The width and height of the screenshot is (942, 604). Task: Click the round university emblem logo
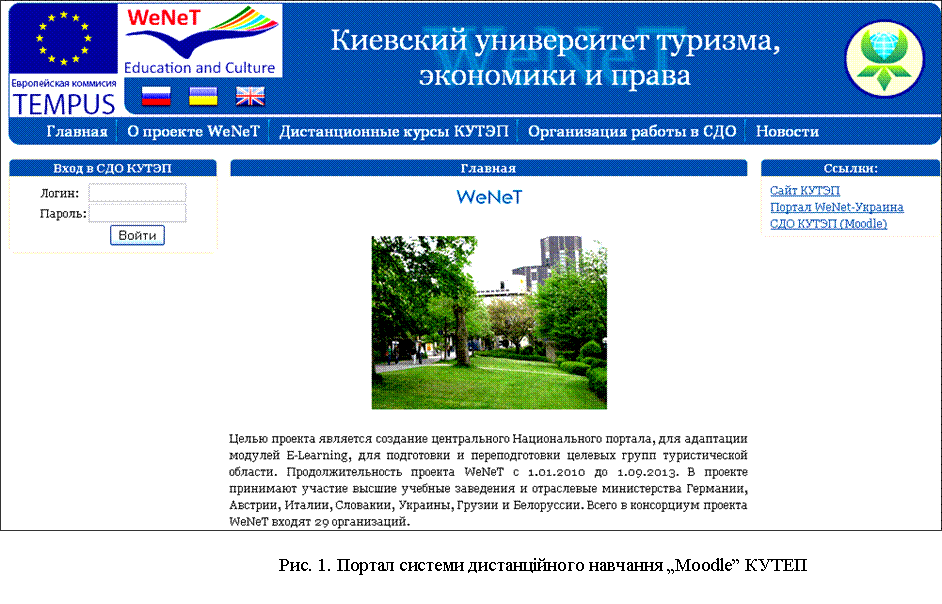884,58
